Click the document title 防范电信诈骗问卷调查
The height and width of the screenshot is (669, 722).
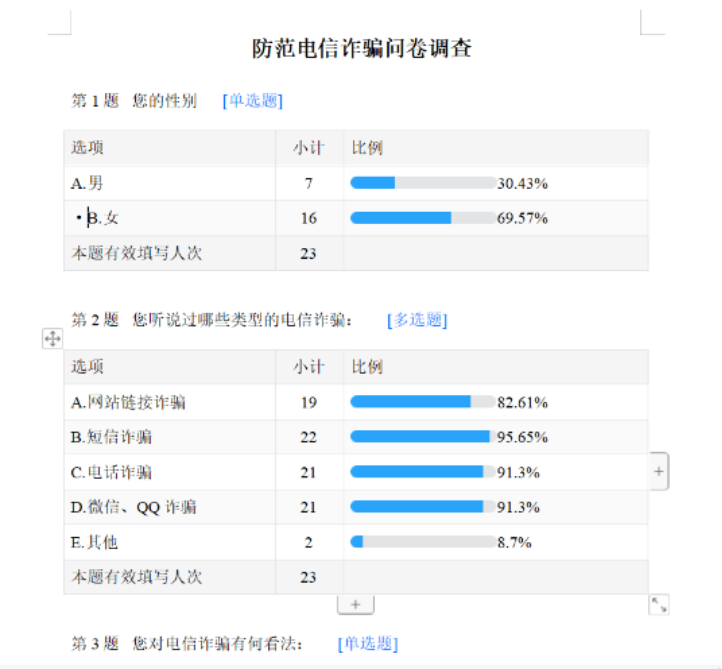pos(361,48)
